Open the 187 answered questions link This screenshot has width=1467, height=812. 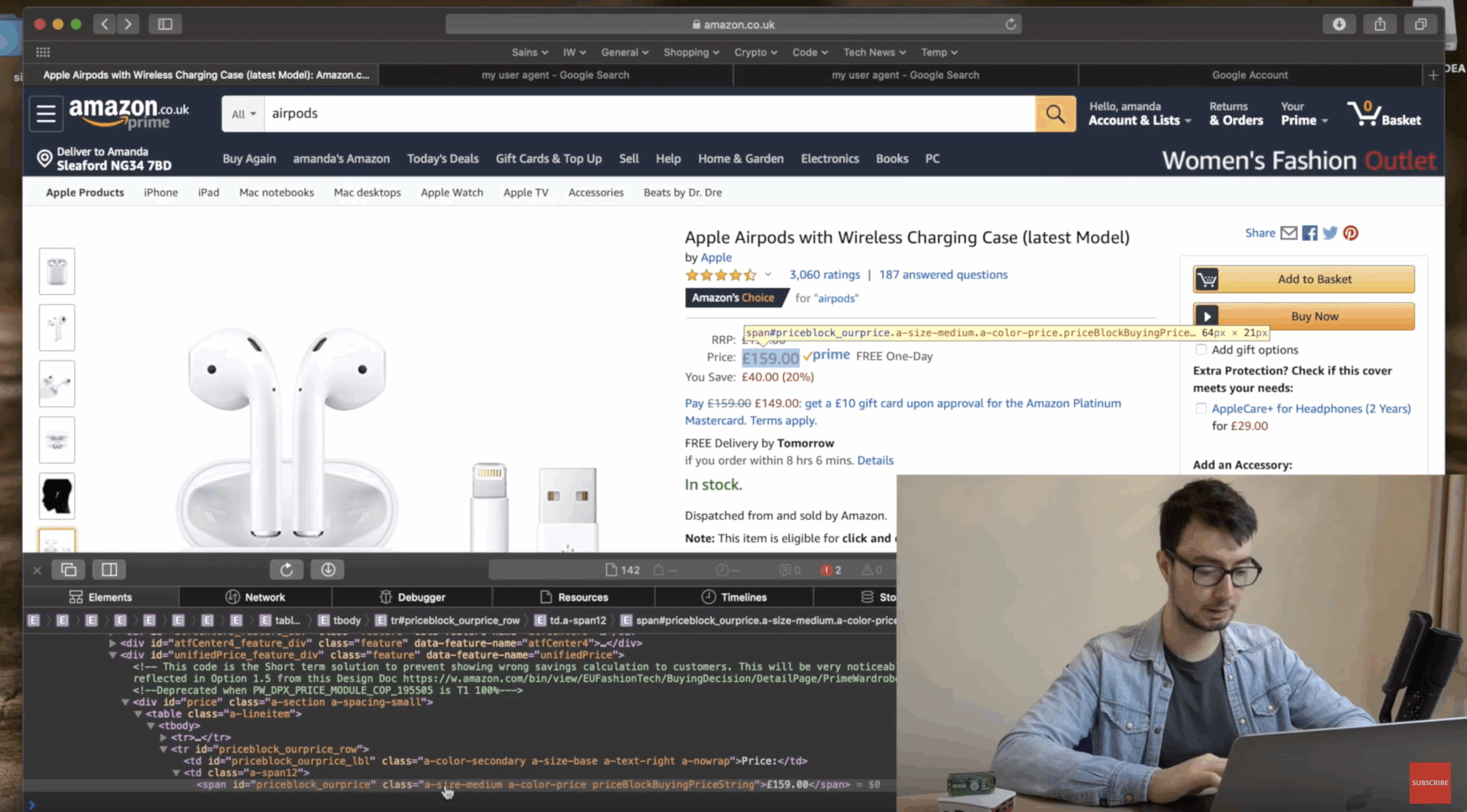point(943,274)
